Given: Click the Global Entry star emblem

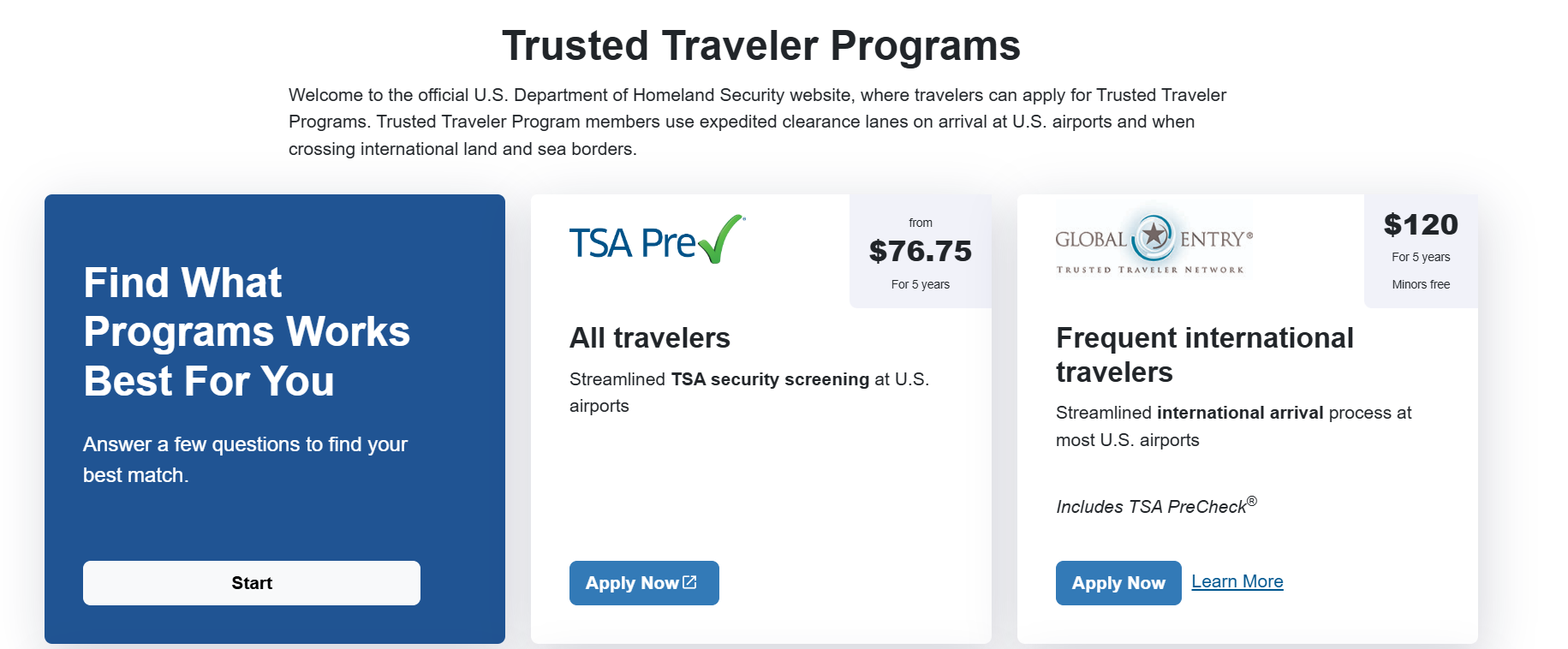Looking at the screenshot, I should 1154,234.
